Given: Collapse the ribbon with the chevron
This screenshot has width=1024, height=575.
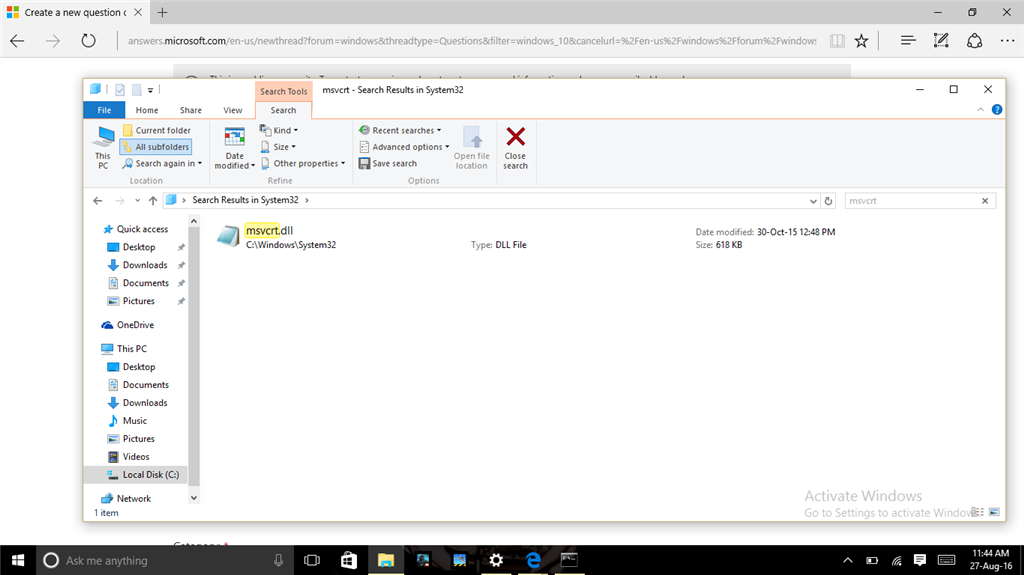Looking at the screenshot, I should pyautogui.click(x=980, y=110).
